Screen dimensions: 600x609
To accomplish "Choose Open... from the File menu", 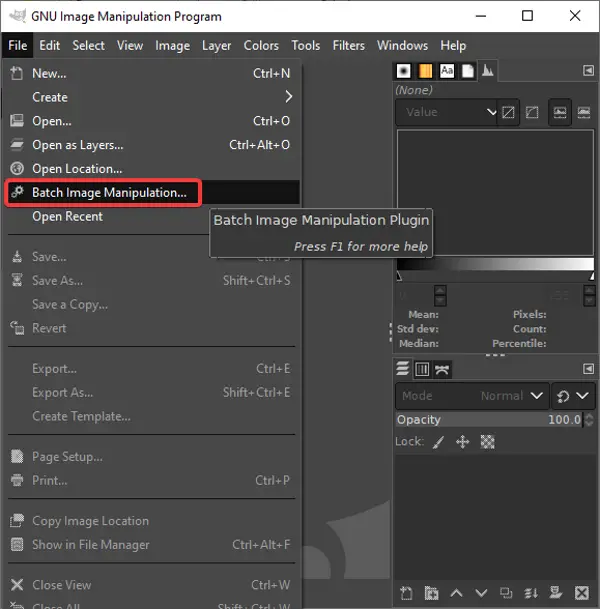I will [x=151, y=121].
